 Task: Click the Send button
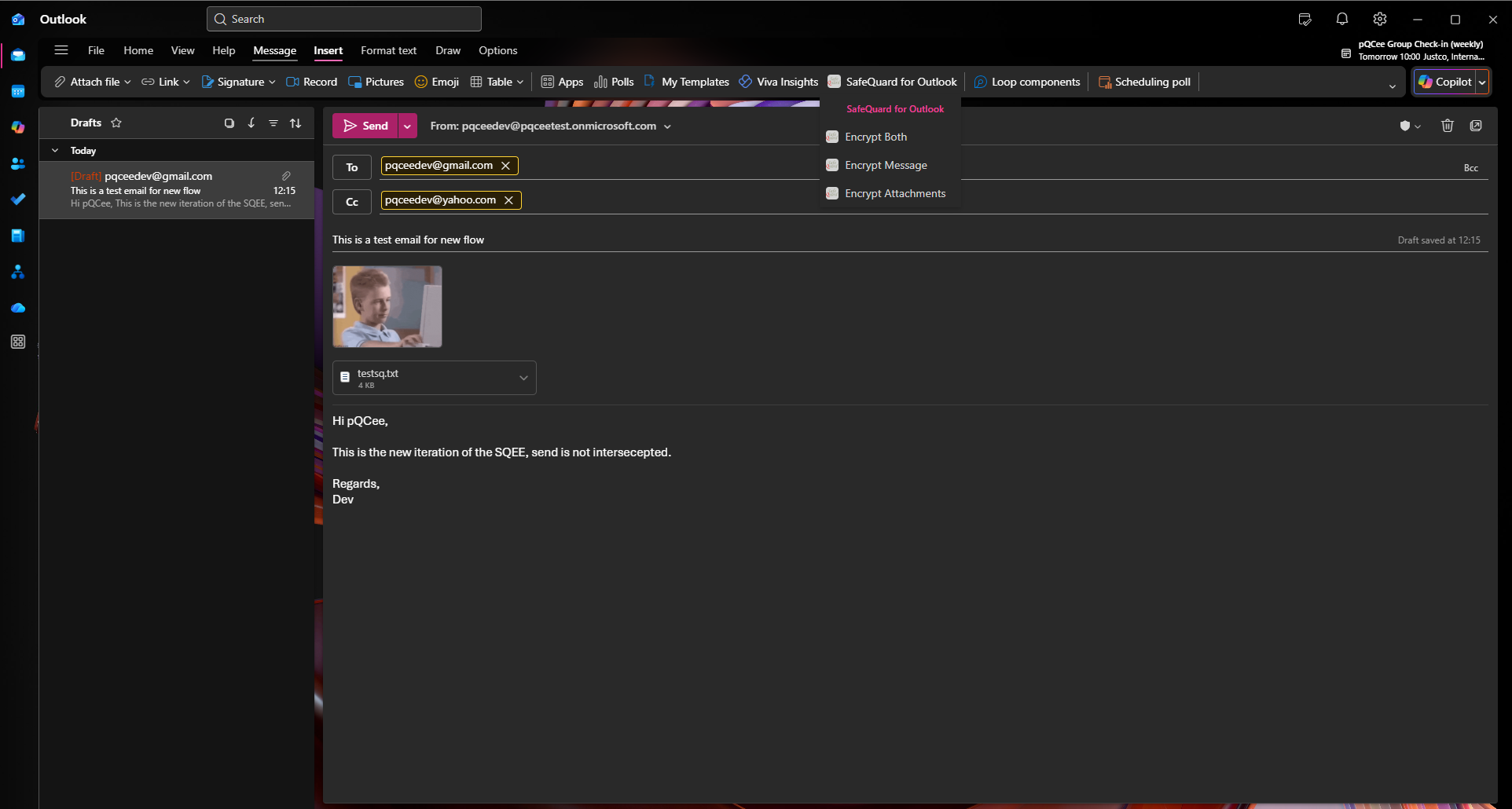366,126
